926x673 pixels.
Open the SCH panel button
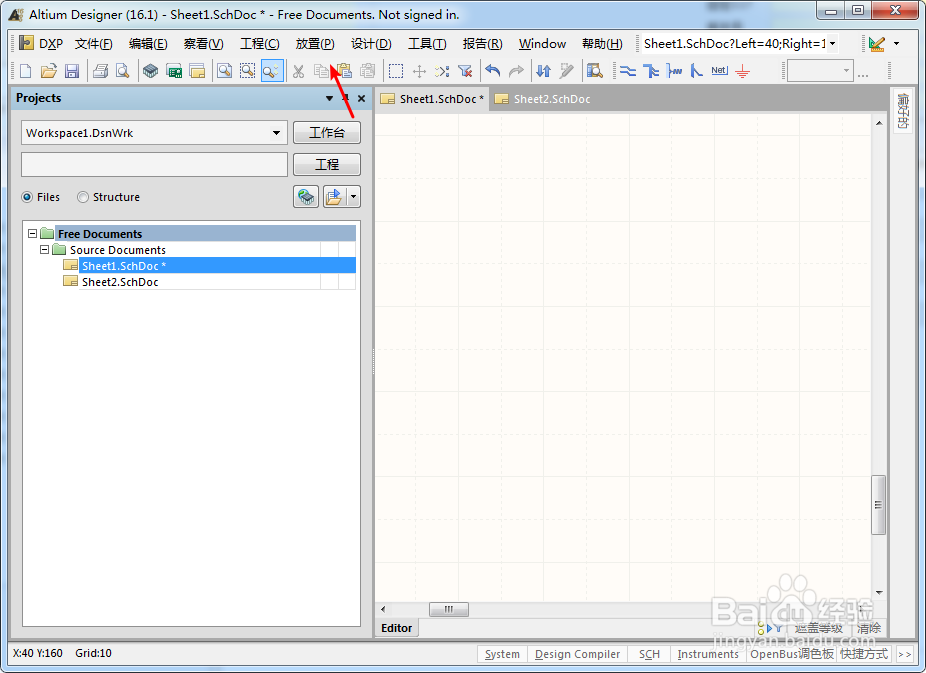(x=649, y=654)
